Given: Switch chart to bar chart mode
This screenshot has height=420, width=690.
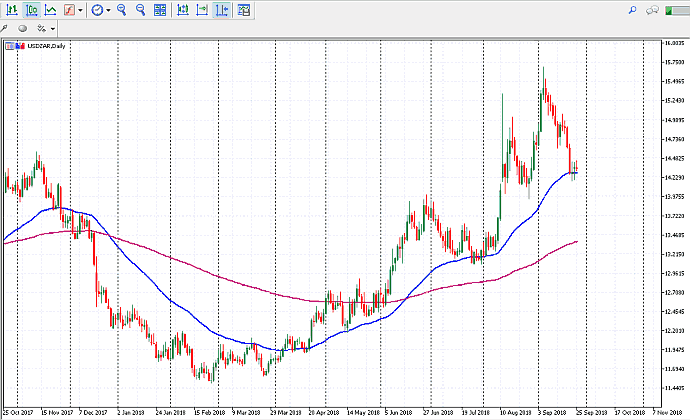Looking at the screenshot, I should click(11, 10).
